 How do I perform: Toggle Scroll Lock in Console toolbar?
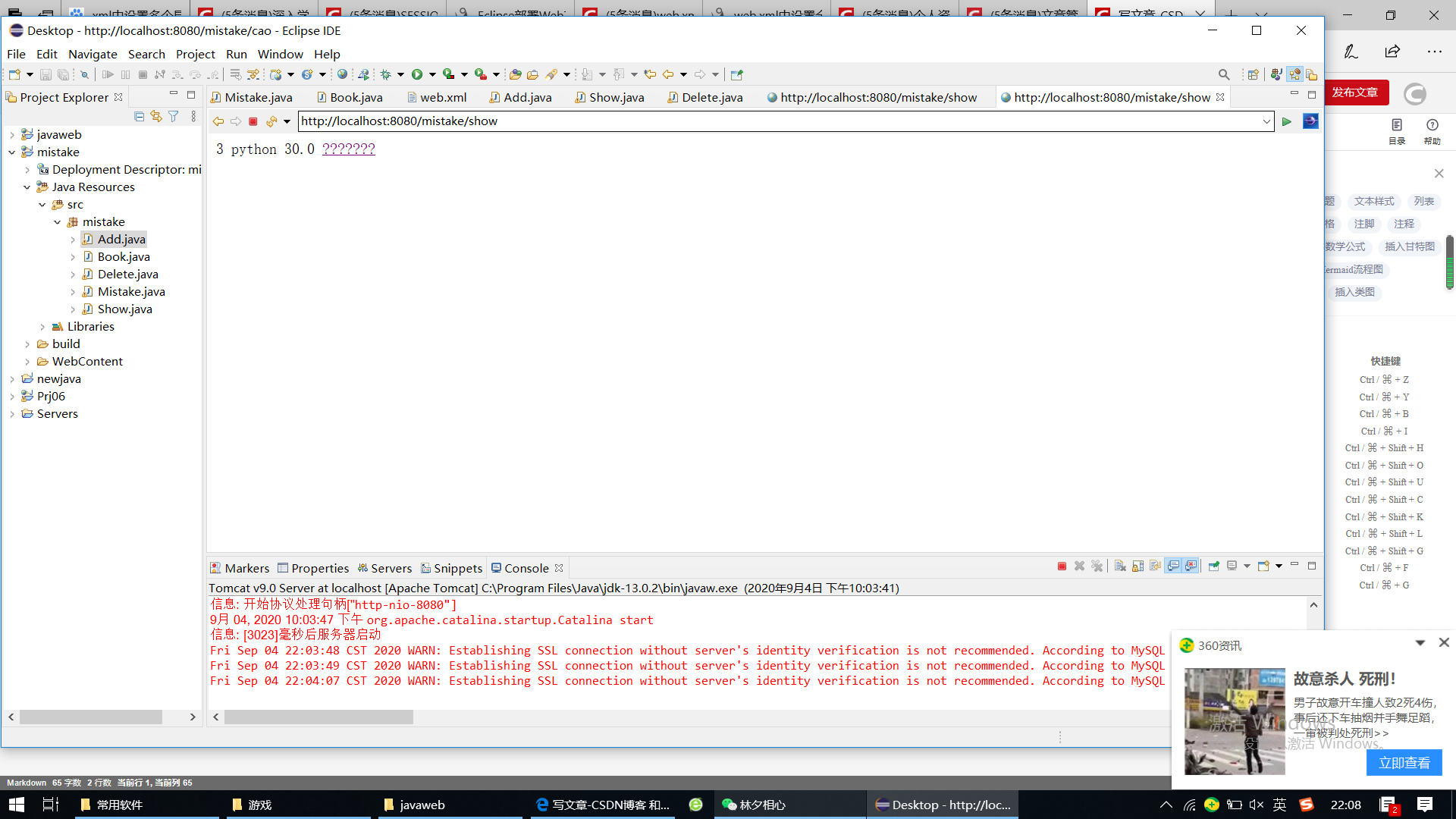coord(1137,566)
